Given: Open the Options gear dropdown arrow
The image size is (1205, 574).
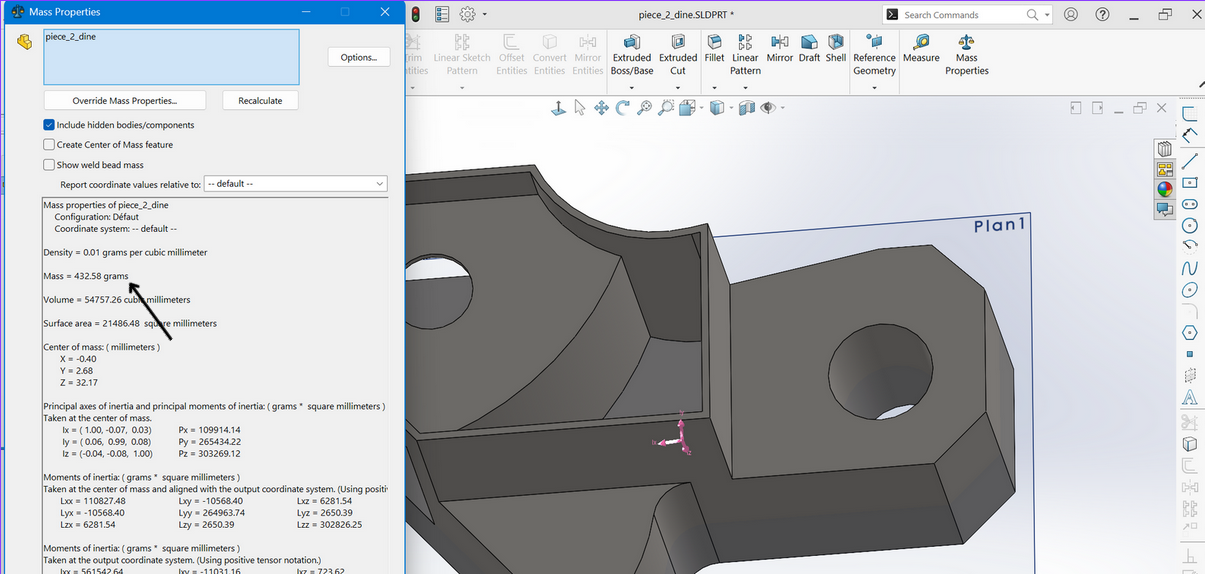Looking at the screenshot, I should (485, 14).
